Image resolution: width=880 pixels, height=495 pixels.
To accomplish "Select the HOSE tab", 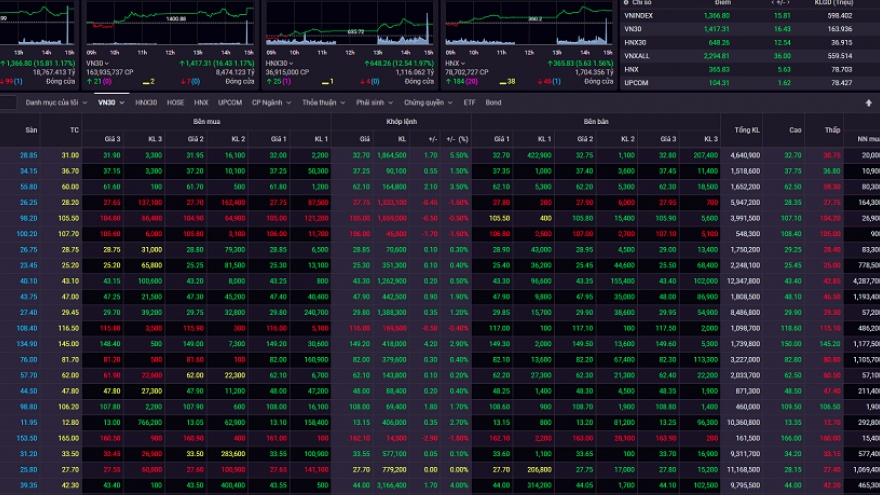I will tap(175, 103).
